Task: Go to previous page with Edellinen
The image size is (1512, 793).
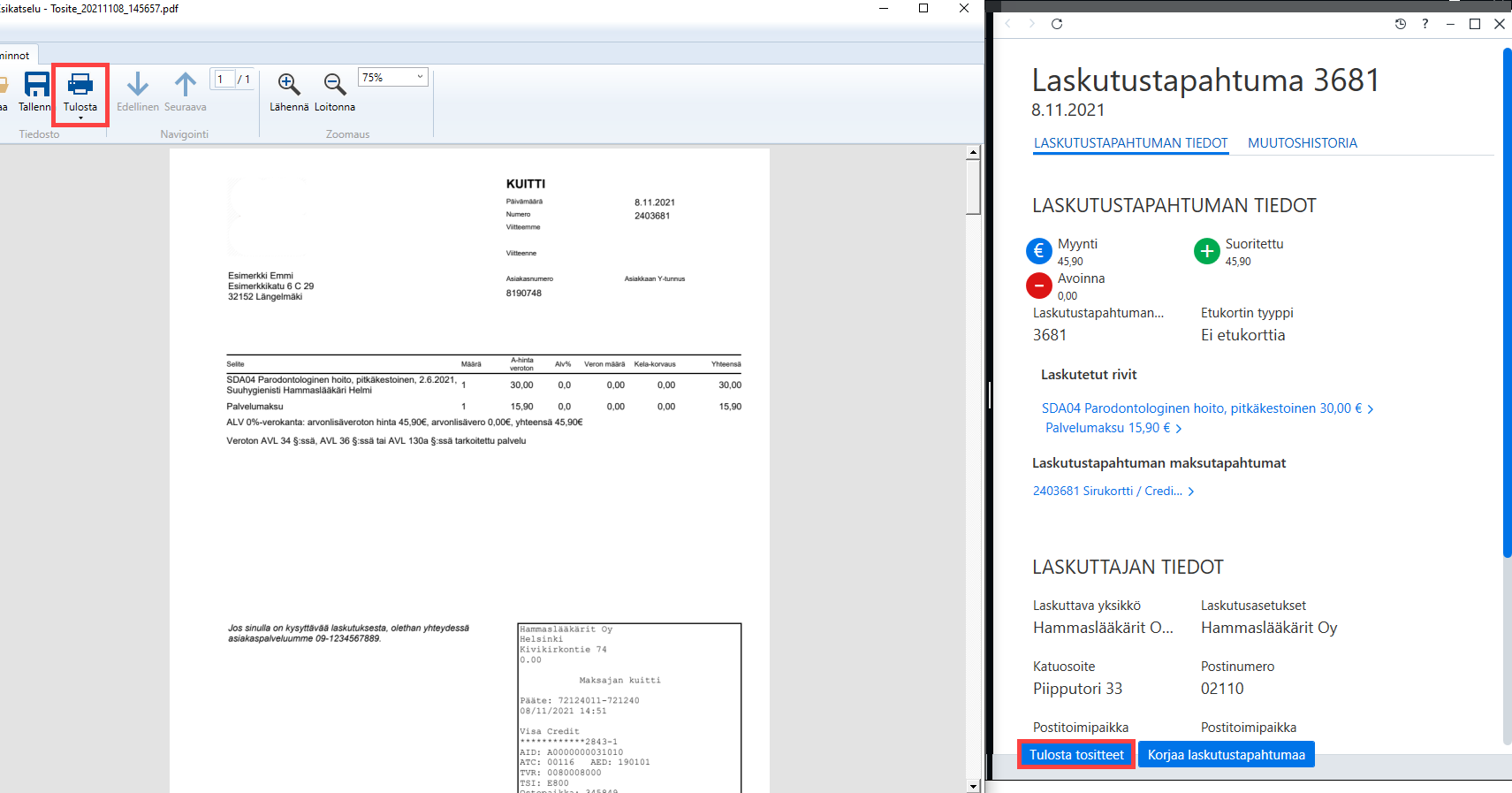Action: (138, 92)
